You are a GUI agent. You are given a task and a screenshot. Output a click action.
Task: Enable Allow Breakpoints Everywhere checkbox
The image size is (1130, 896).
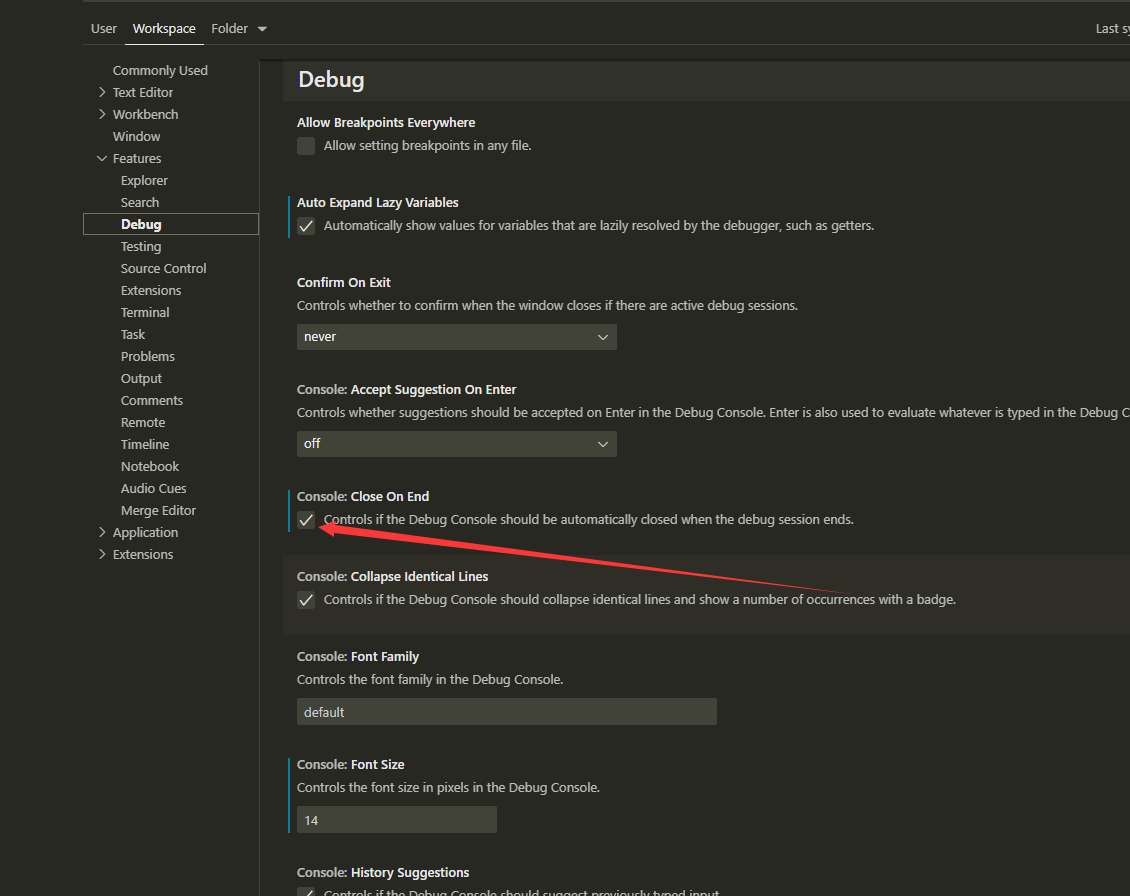(x=306, y=146)
